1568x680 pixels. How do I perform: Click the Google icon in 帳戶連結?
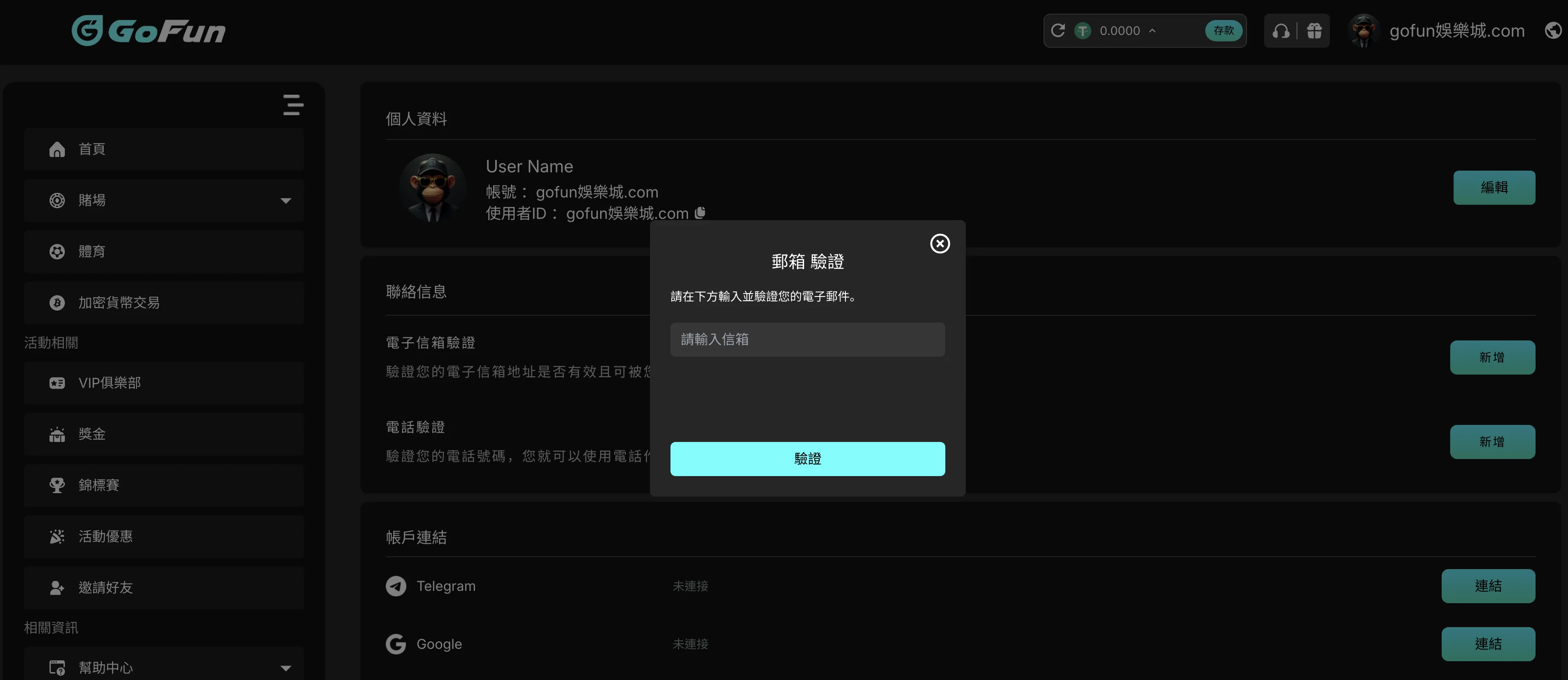point(396,643)
